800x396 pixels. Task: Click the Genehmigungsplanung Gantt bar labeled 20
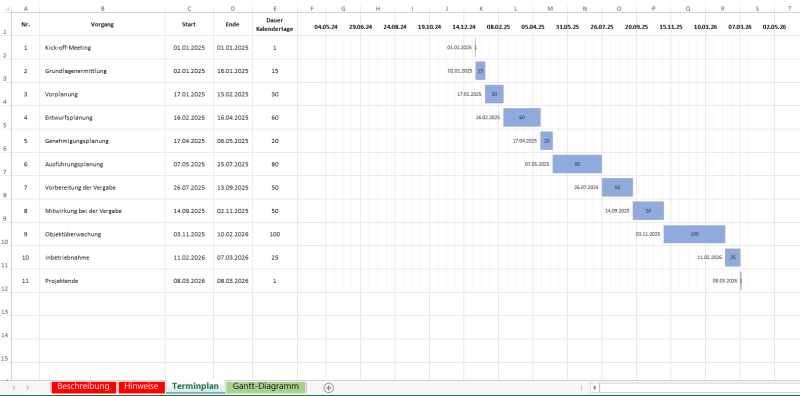[546, 140]
